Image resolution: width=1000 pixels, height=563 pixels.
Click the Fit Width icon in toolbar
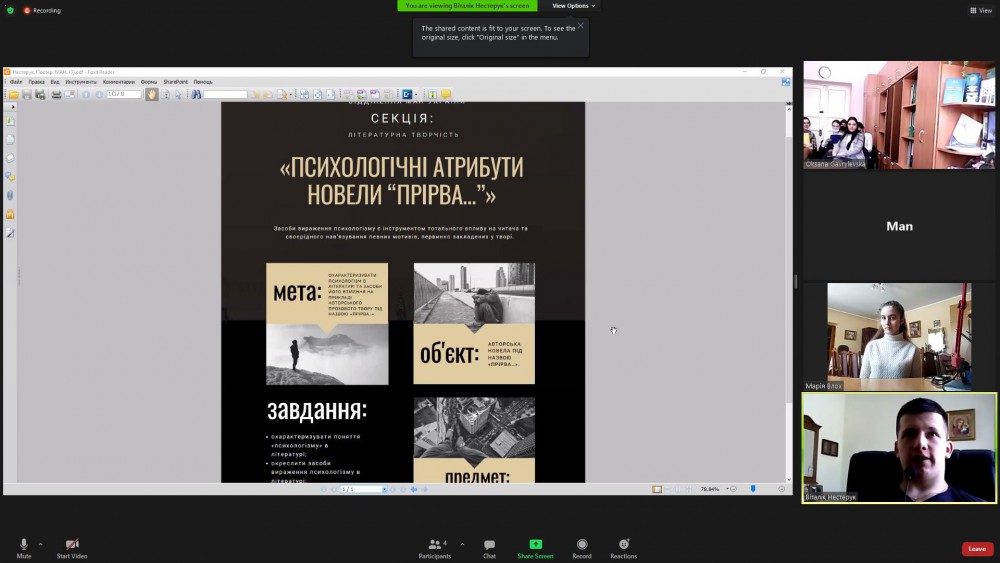(330, 94)
